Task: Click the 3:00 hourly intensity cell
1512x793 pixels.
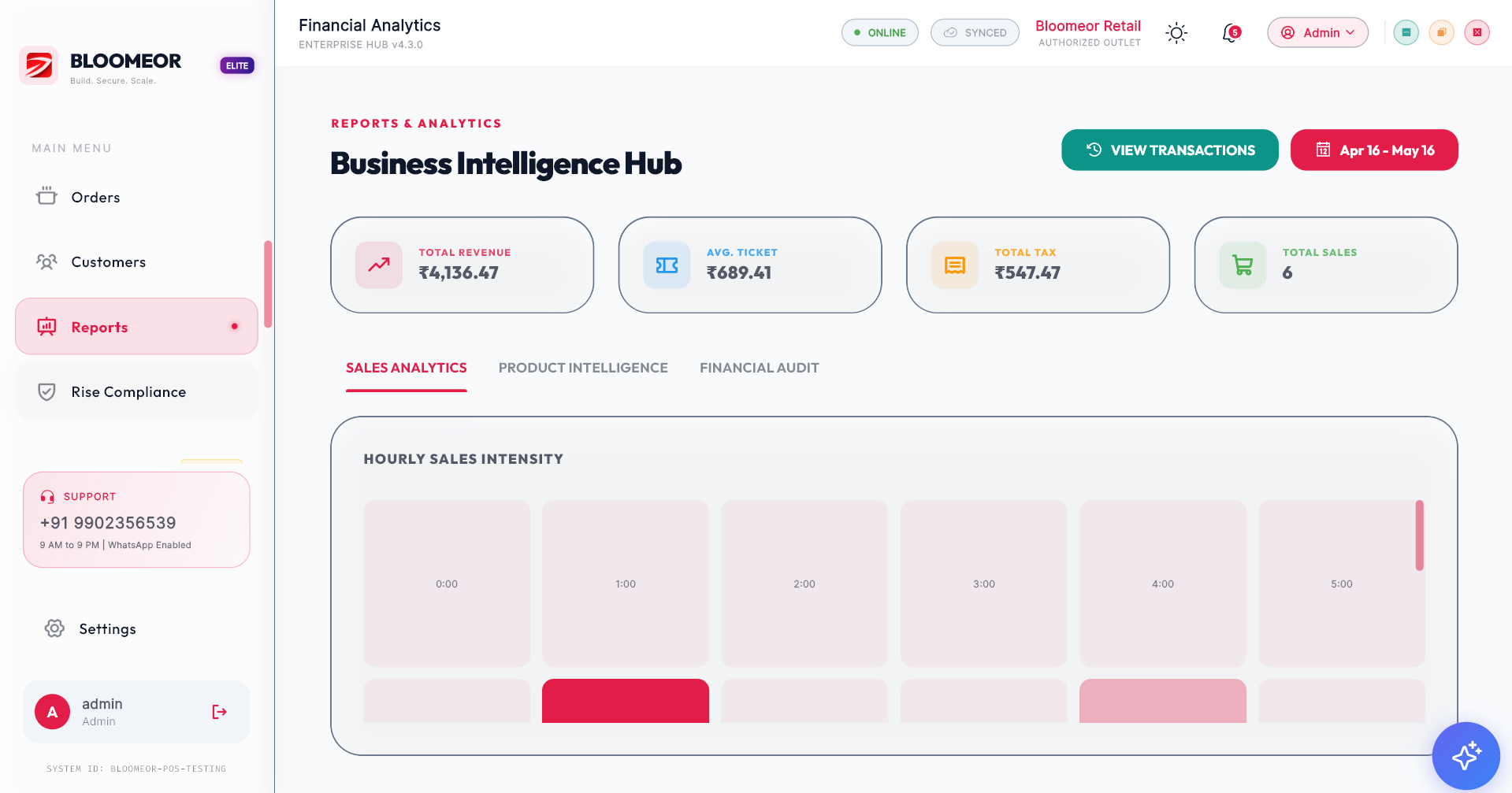Action: pyautogui.click(x=984, y=584)
